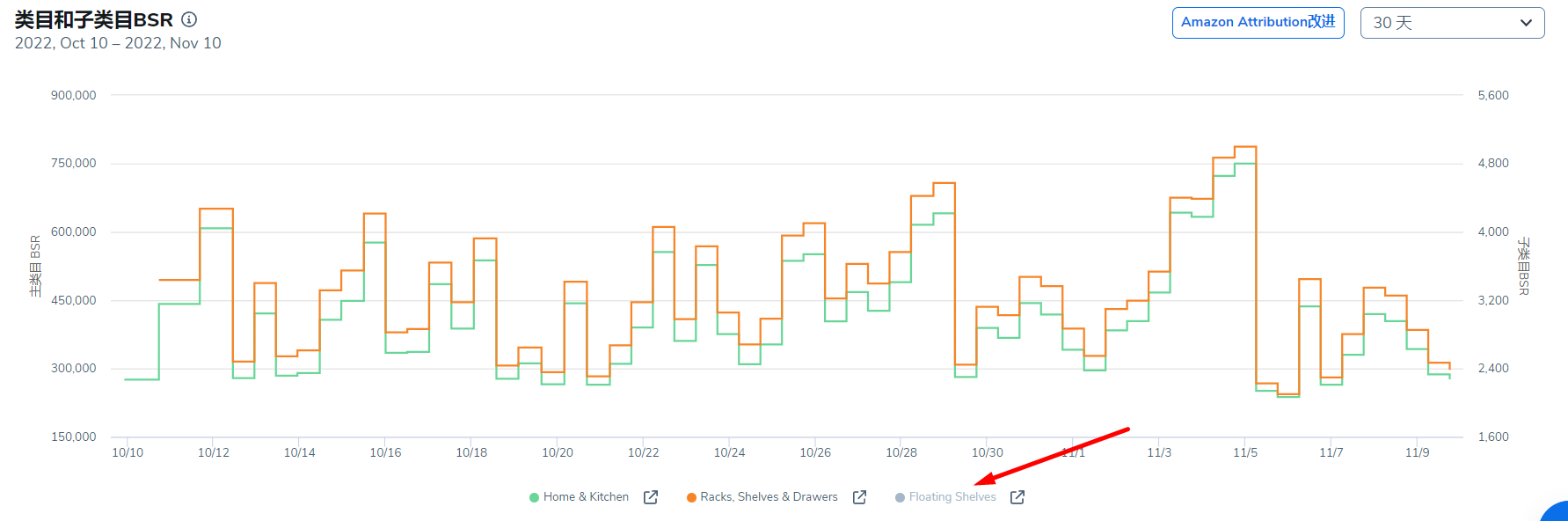Select the 11/5 date on the x-axis

(1245, 452)
